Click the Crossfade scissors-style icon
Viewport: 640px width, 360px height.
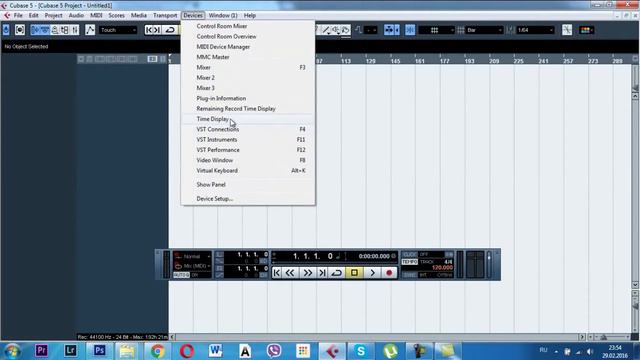point(567,30)
